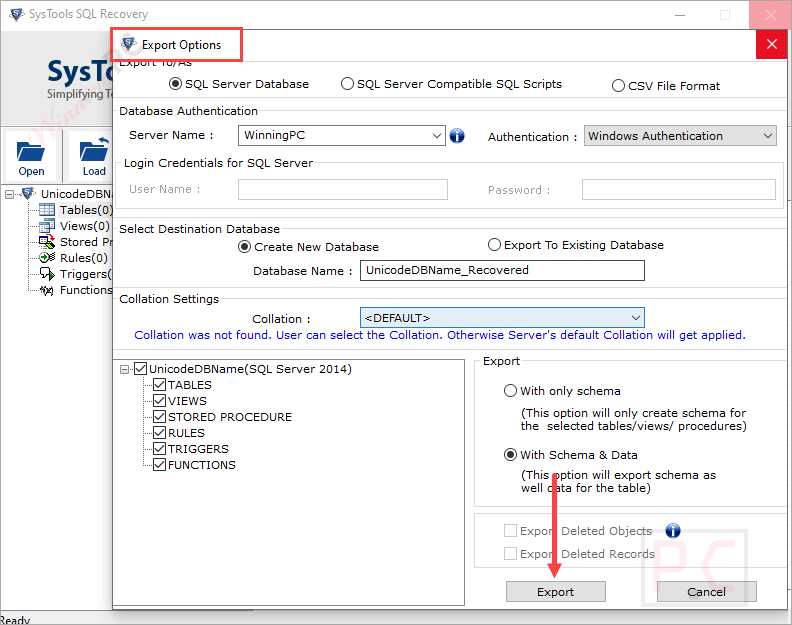
Task: Close the SysTools SQL Recovery main window
Action: pos(770,15)
